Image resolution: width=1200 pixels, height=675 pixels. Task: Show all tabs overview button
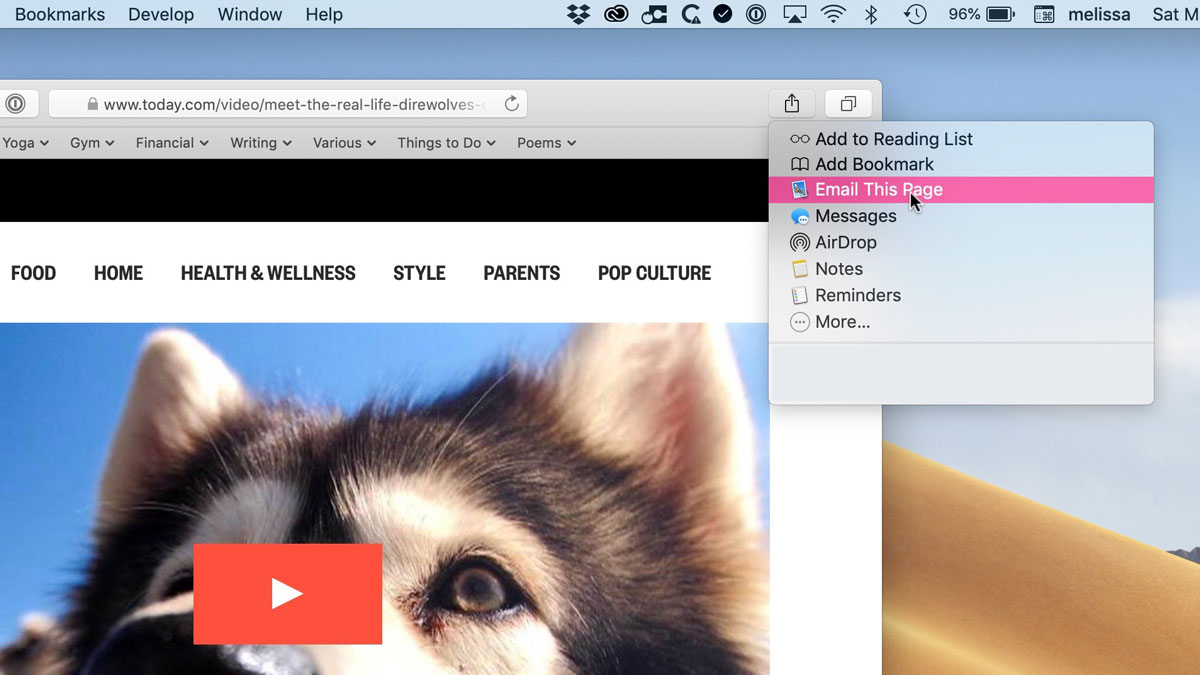(847, 103)
